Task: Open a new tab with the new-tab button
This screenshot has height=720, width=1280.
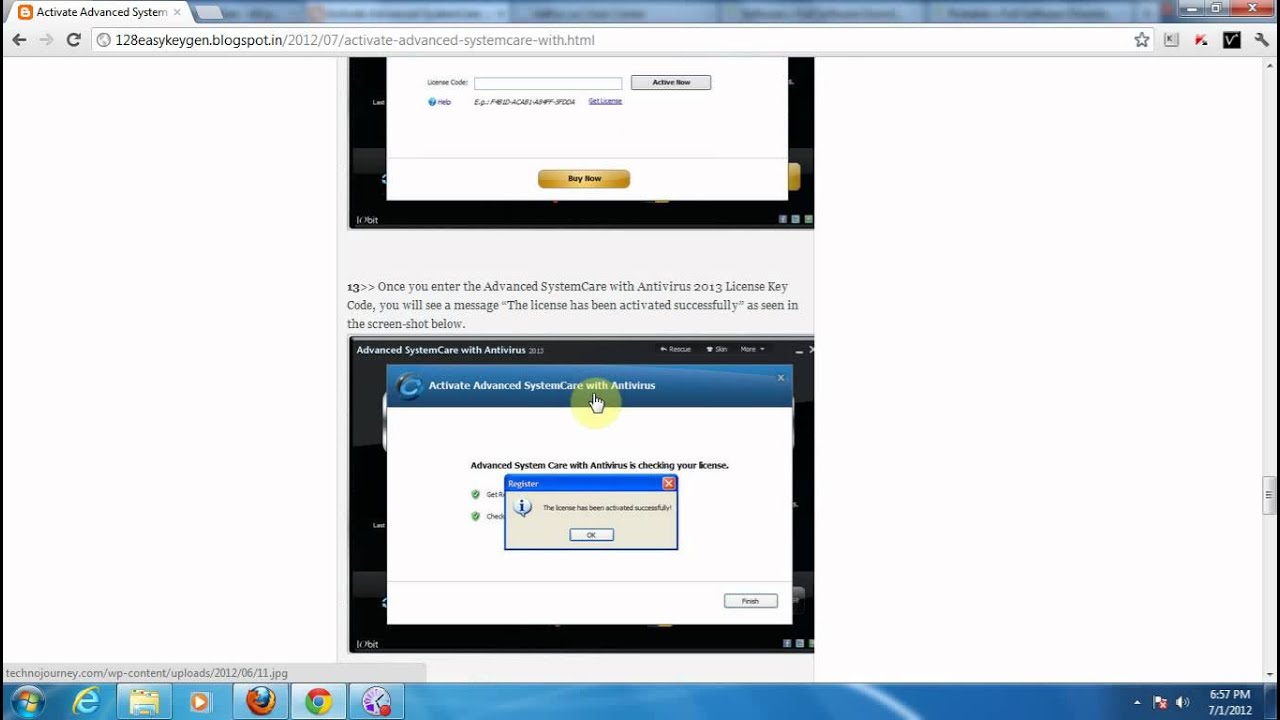Action: pyautogui.click(x=208, y=12)
